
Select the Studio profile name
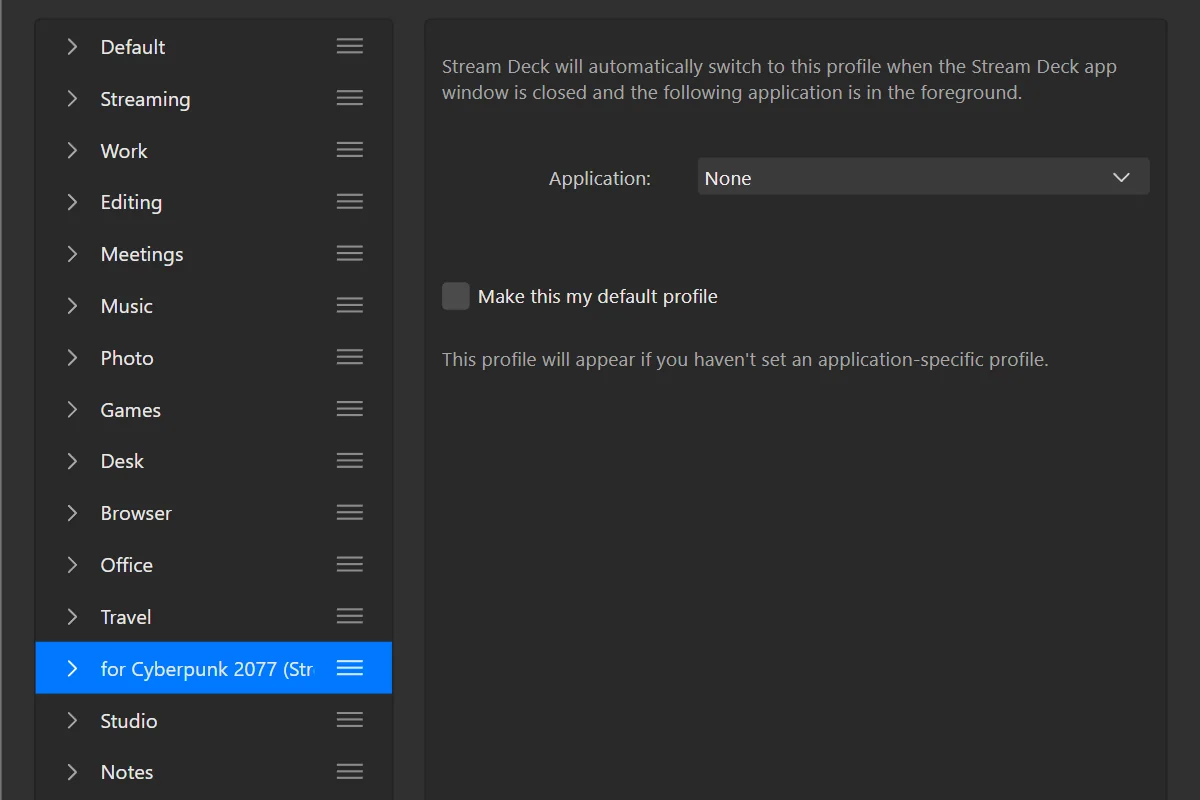coord(129,721)
